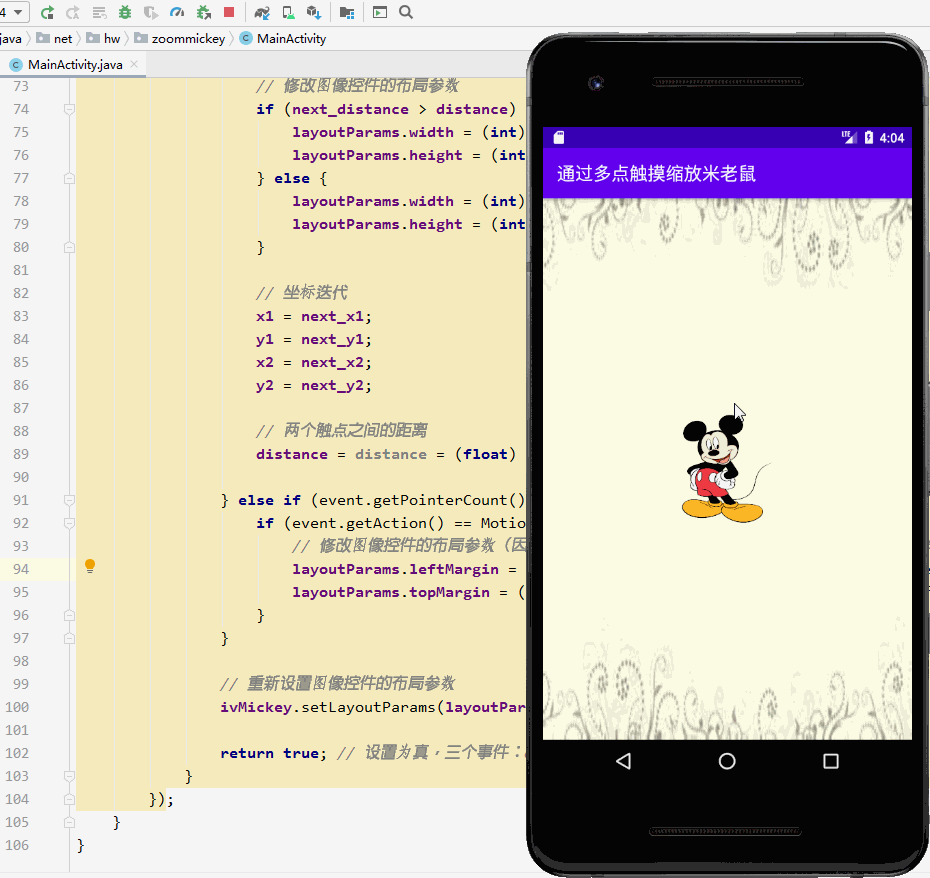Click the 'zoommickey' breadcrumb folder

pyautogui.click(x=180, y=39)
